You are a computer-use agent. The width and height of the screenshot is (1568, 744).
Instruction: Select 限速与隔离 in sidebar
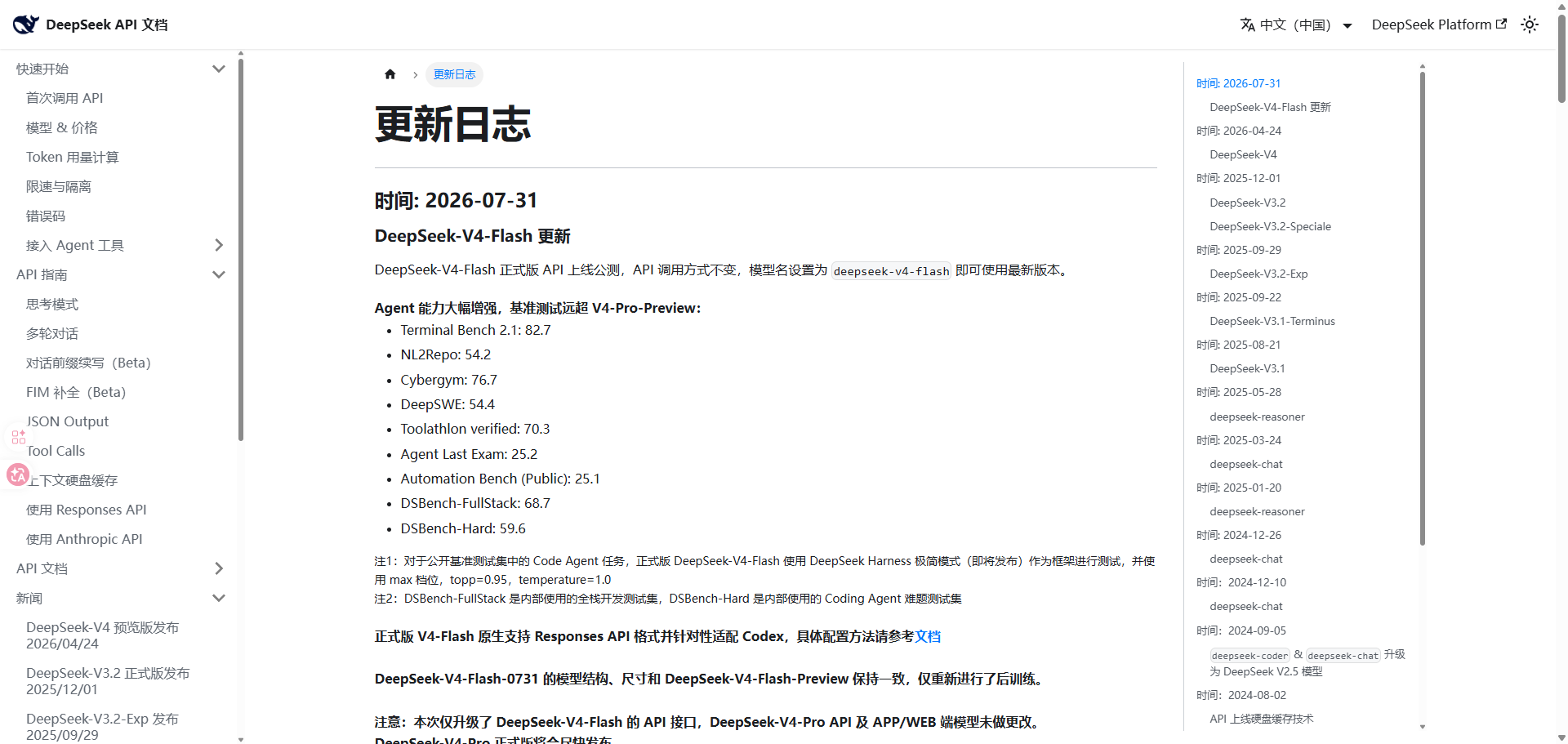[59, 186]
